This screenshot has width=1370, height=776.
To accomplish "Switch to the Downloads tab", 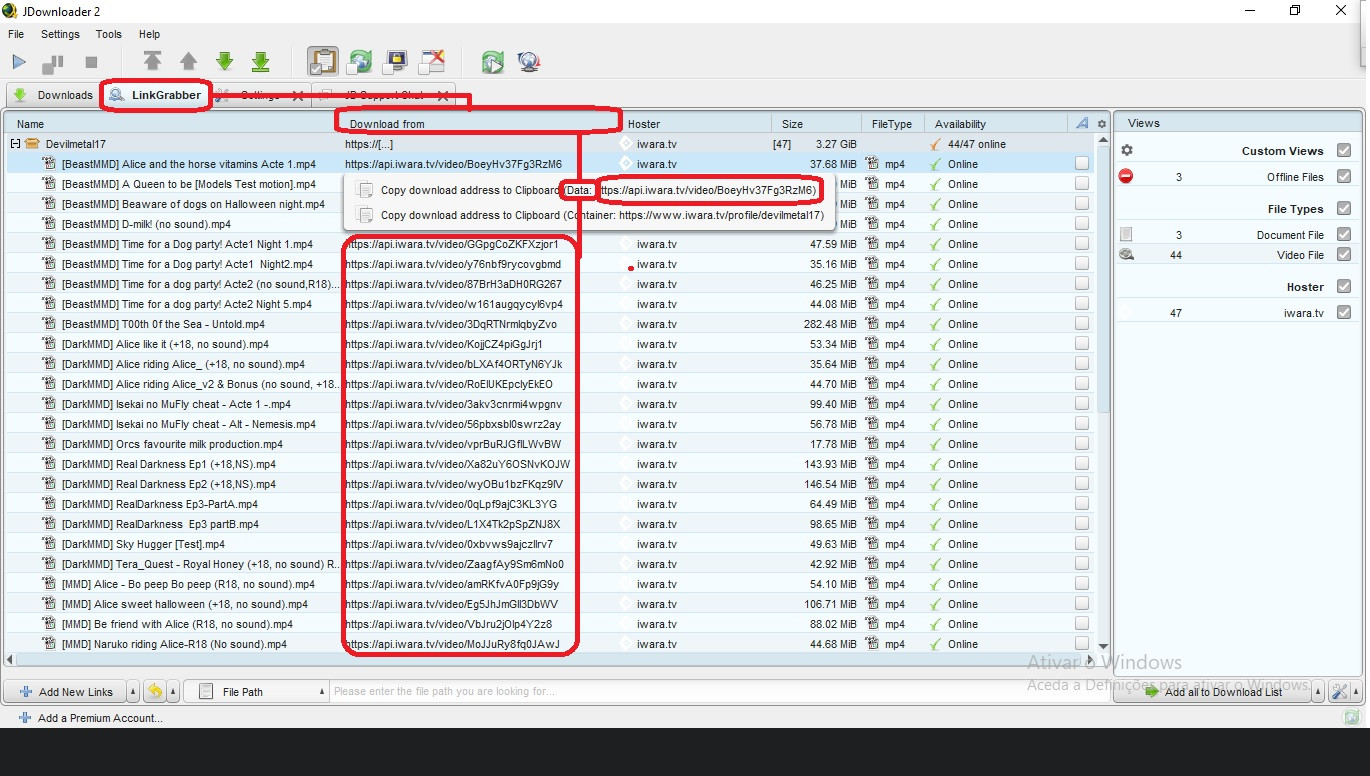I will click(x=54, y=95).
